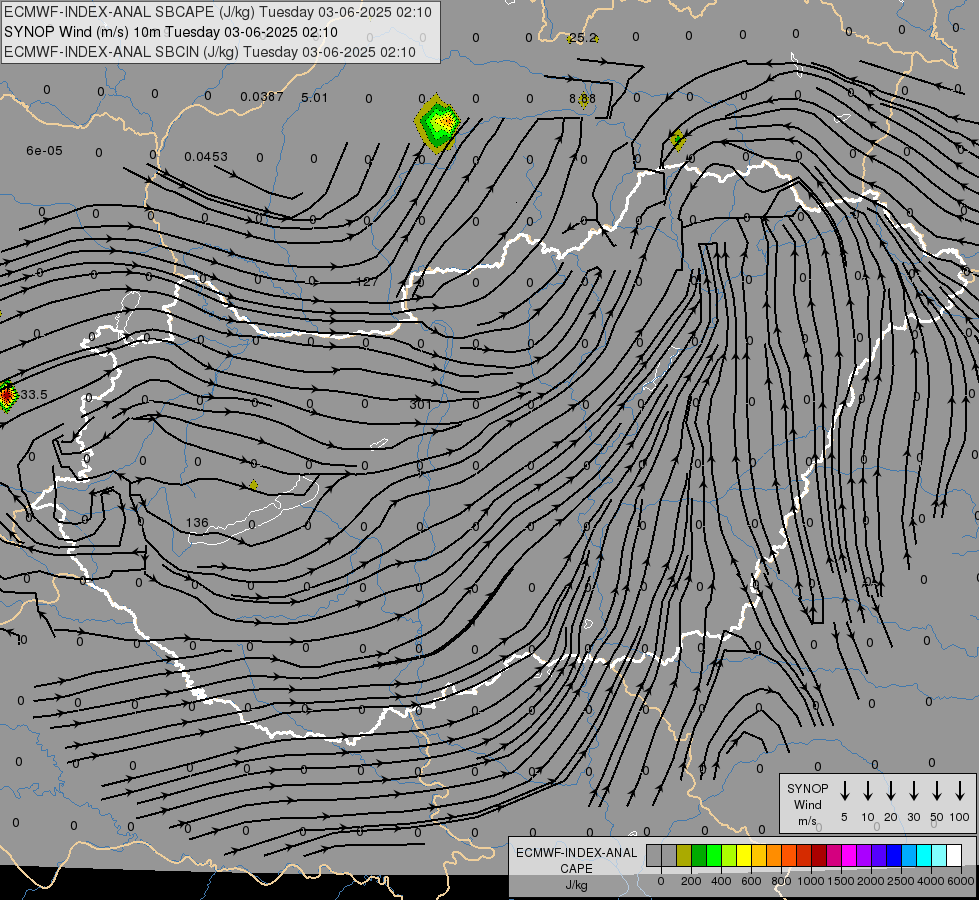This screenshot has width=979, height=900.
Task: Click the SYNOP Wind 10m title line
Action: tap(170, 32)
